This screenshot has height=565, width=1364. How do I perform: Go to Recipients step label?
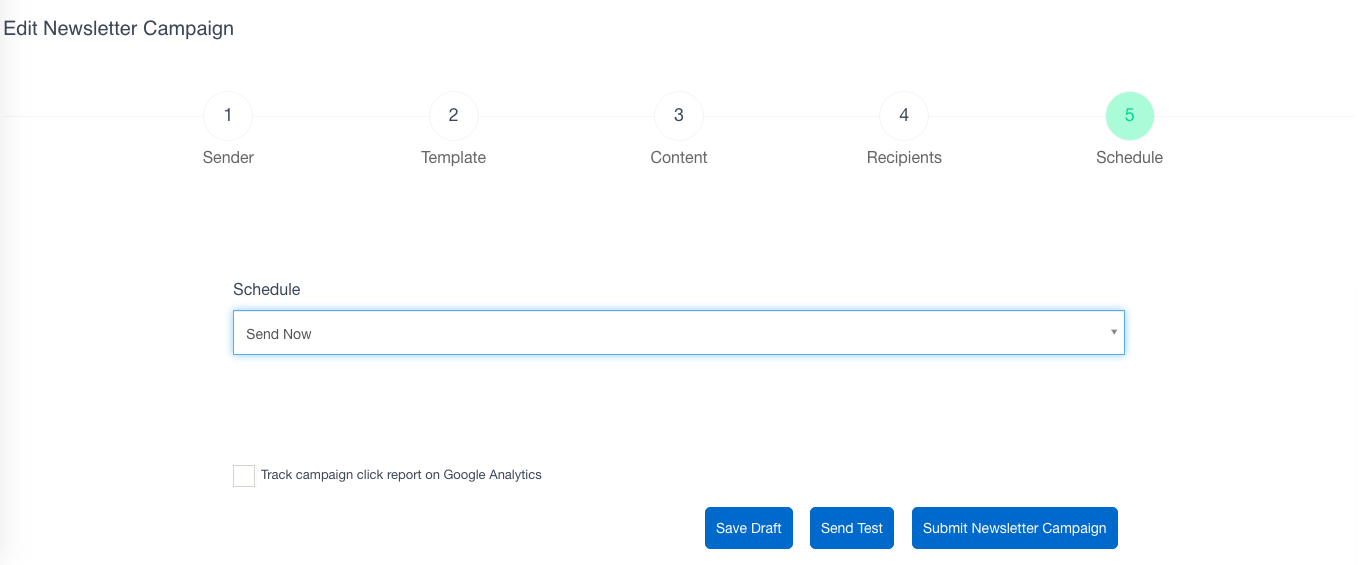coord(904,157)
